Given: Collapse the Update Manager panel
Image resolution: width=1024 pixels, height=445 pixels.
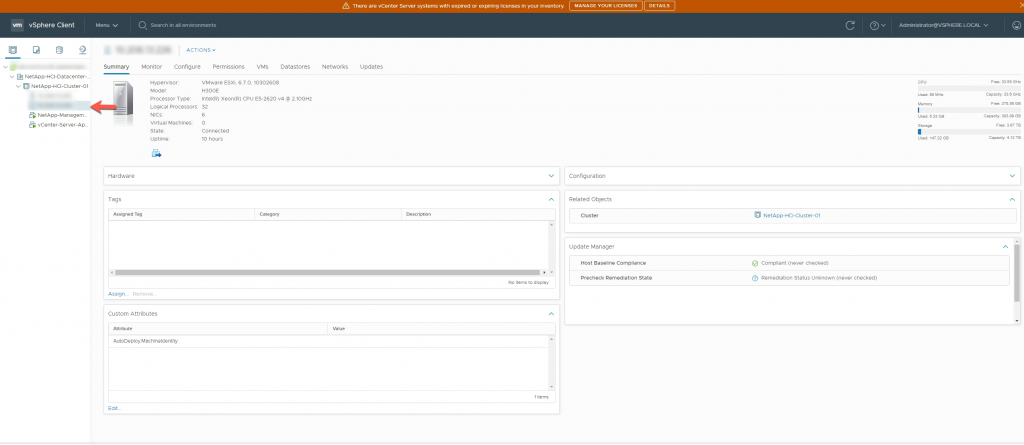Looking at the screenshot, I should pos(1006,246).
